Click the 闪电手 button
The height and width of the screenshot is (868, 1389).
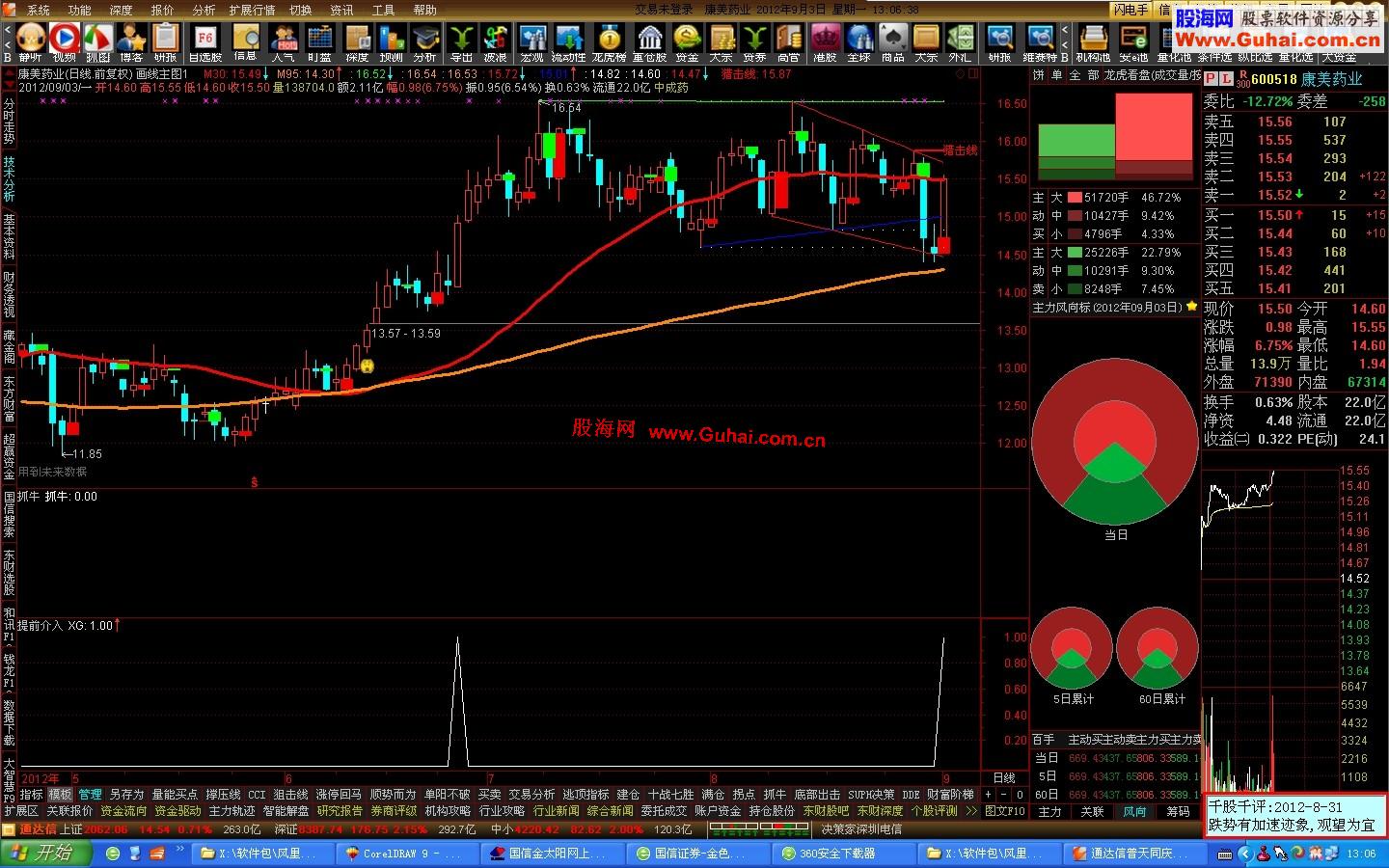[1130, 10]
